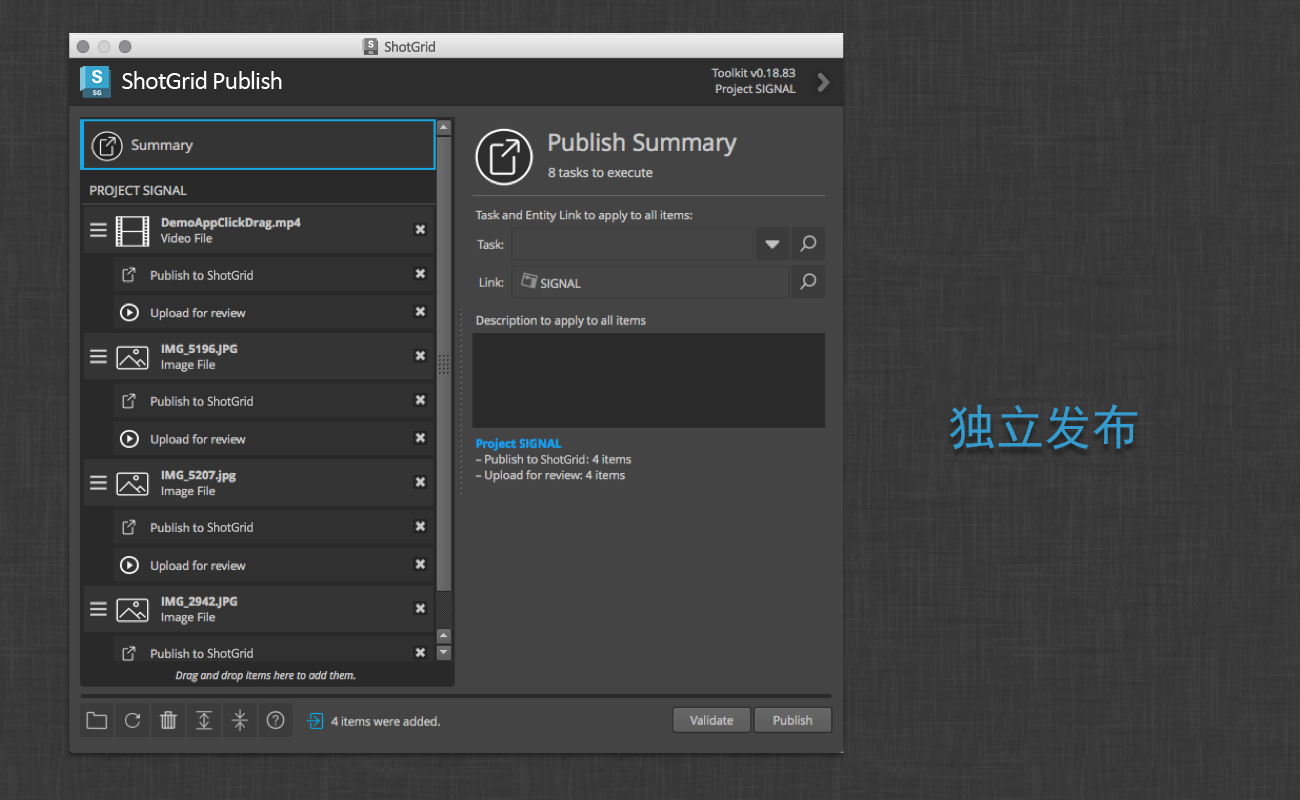Click the Publish button
This screenshot has height=800, width=1300.
click(793, 720)
